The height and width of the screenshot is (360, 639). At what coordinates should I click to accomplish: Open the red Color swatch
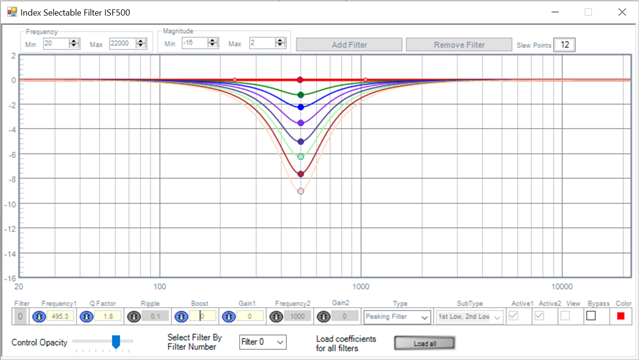(x=621, y=316)
